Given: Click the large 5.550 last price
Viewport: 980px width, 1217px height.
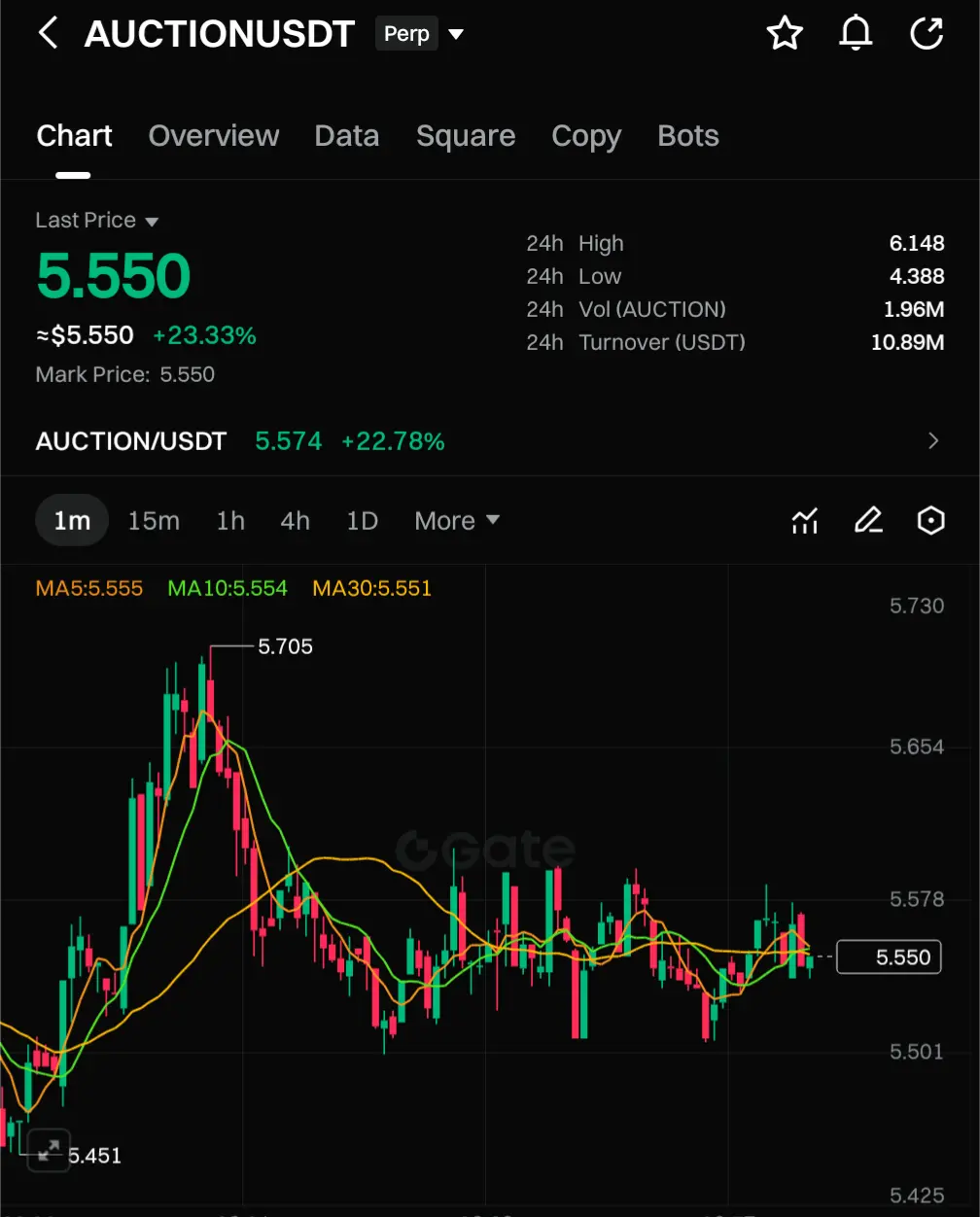Looking at the screenshot, I should point(114,276).
